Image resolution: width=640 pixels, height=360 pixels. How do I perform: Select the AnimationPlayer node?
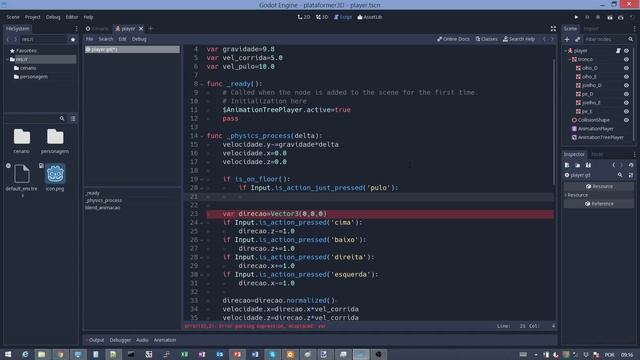[x=596, y=129]
